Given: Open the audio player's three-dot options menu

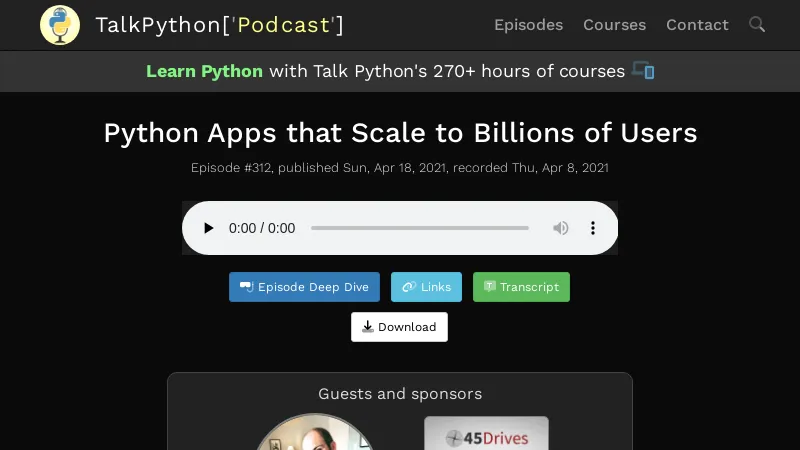Looking at the screenshot, I should tap(593, 228).
